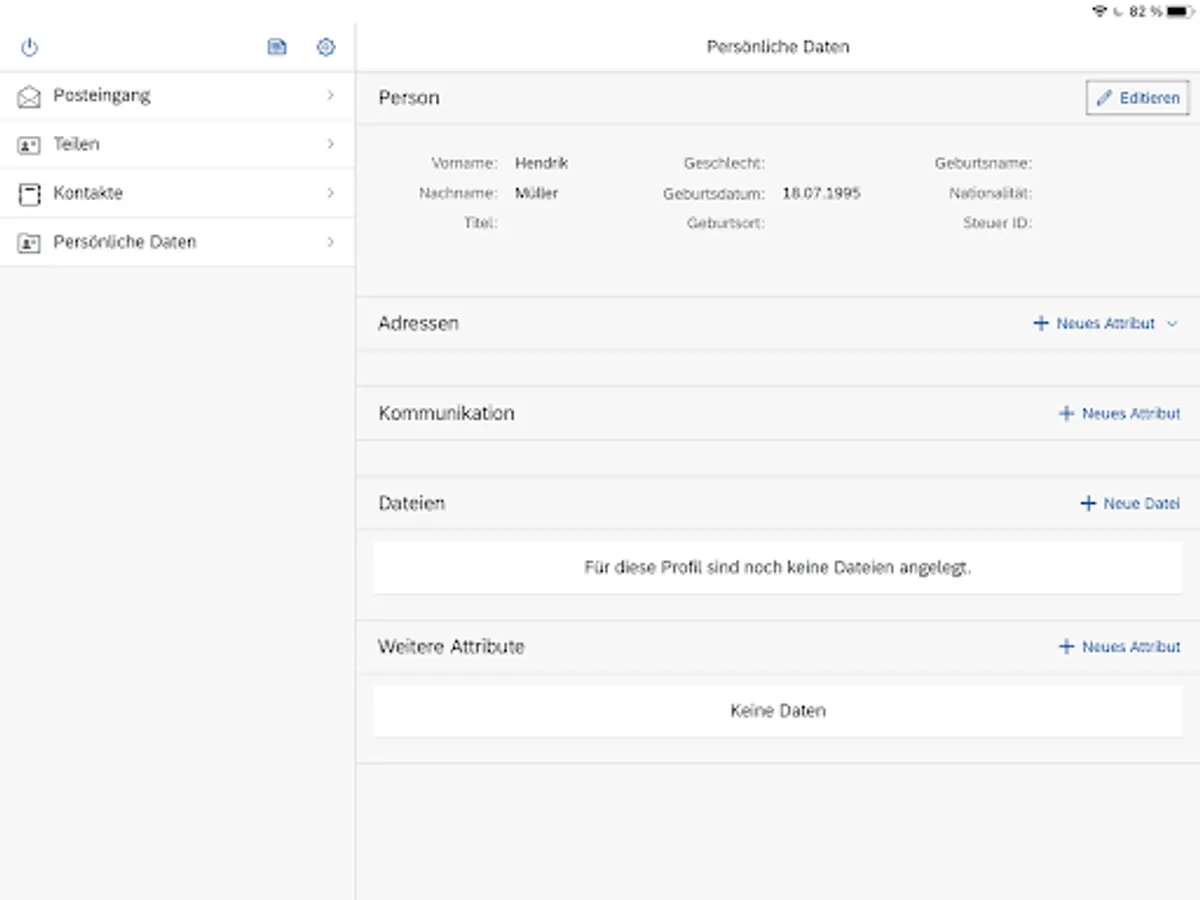This screenshot has height=900, width=1200.
Task: Click the Persönliche Daten card icon
Action: pos(29,242)
